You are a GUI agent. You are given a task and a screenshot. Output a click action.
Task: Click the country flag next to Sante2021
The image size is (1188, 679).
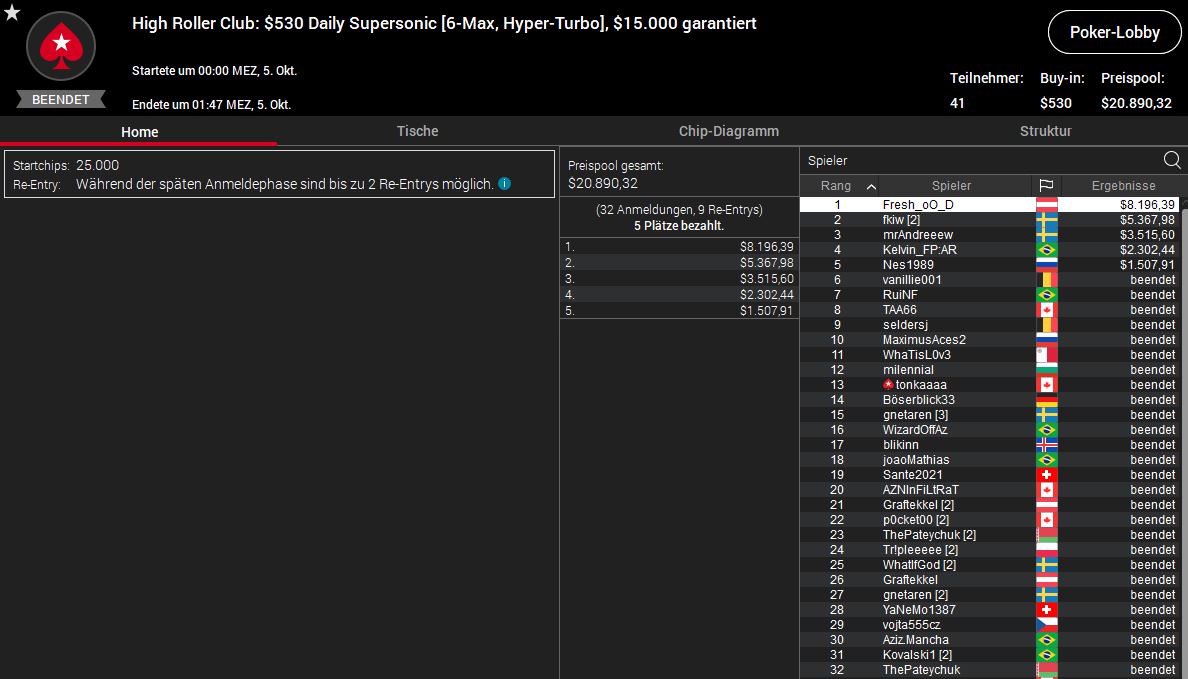(1046, 475)
